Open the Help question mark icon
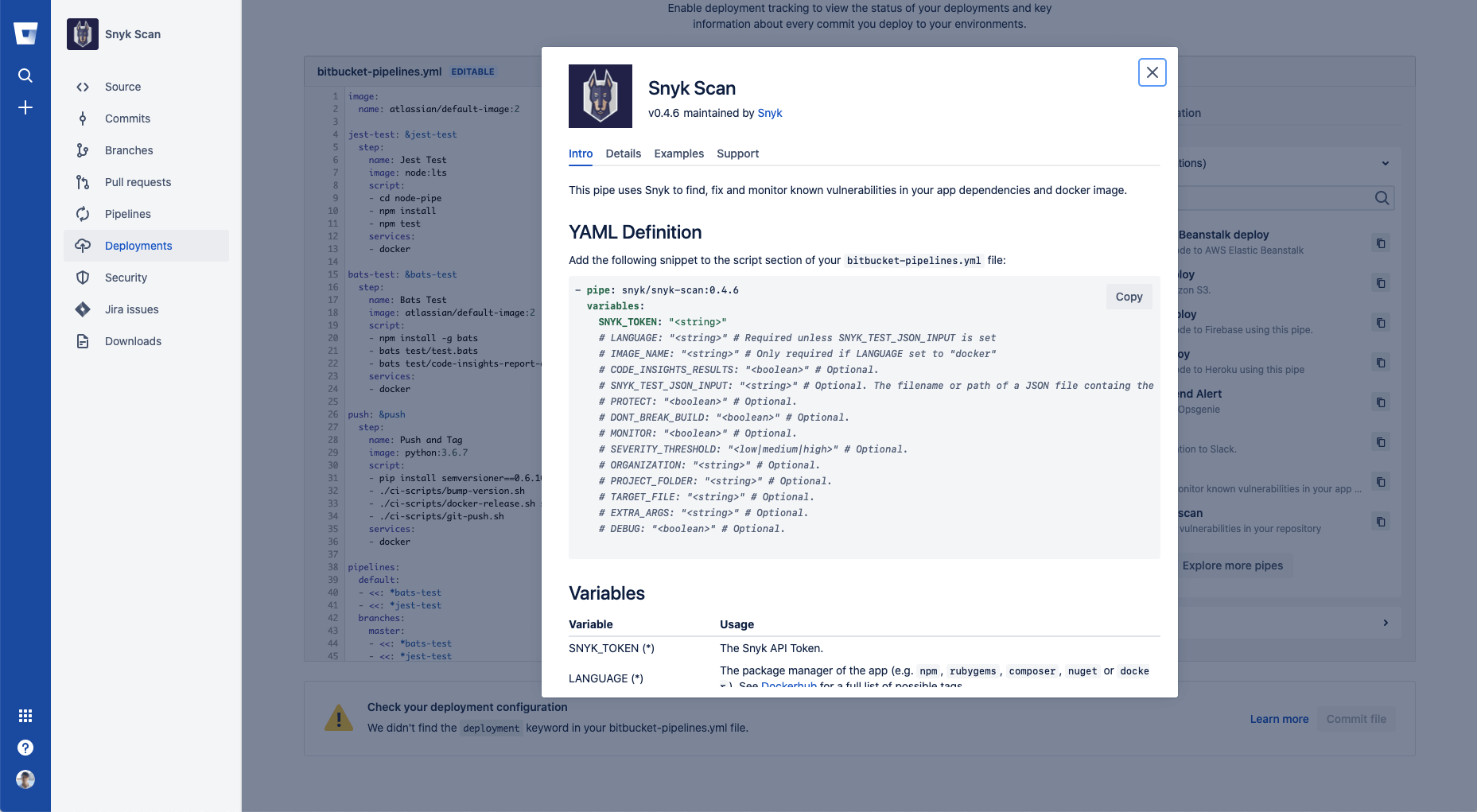The height and width of the screenshot is (812, 1477). pyautogui.click(x=25, y=747)
